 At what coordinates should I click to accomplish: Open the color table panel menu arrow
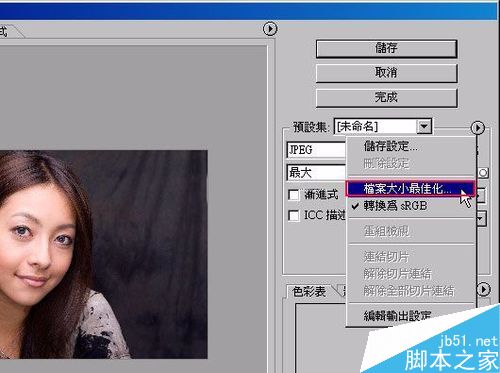coord(483,289)
